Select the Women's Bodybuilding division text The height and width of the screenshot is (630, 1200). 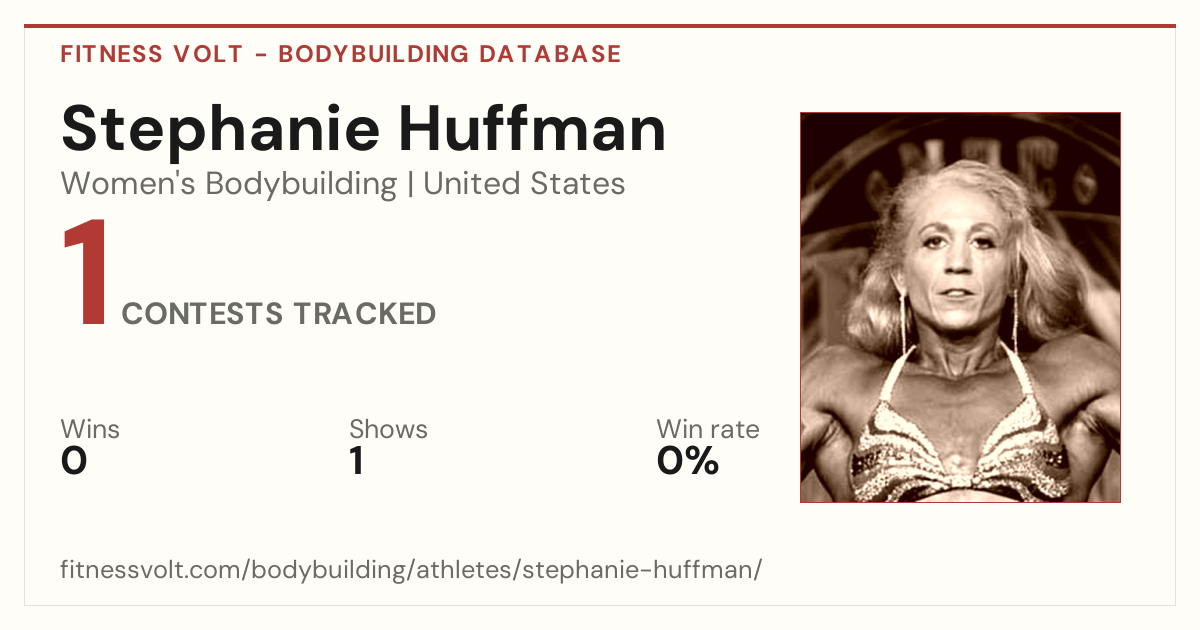tap(229, 184)
